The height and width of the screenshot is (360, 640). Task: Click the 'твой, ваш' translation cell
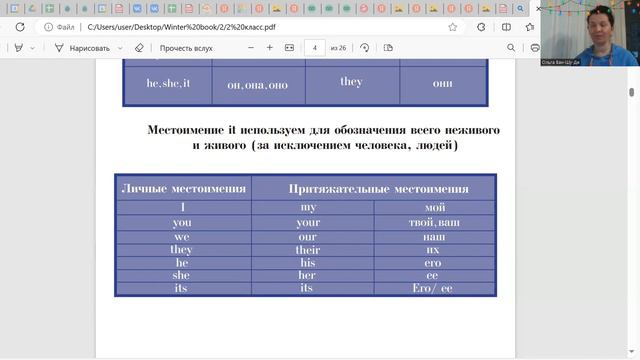[434, 222]
